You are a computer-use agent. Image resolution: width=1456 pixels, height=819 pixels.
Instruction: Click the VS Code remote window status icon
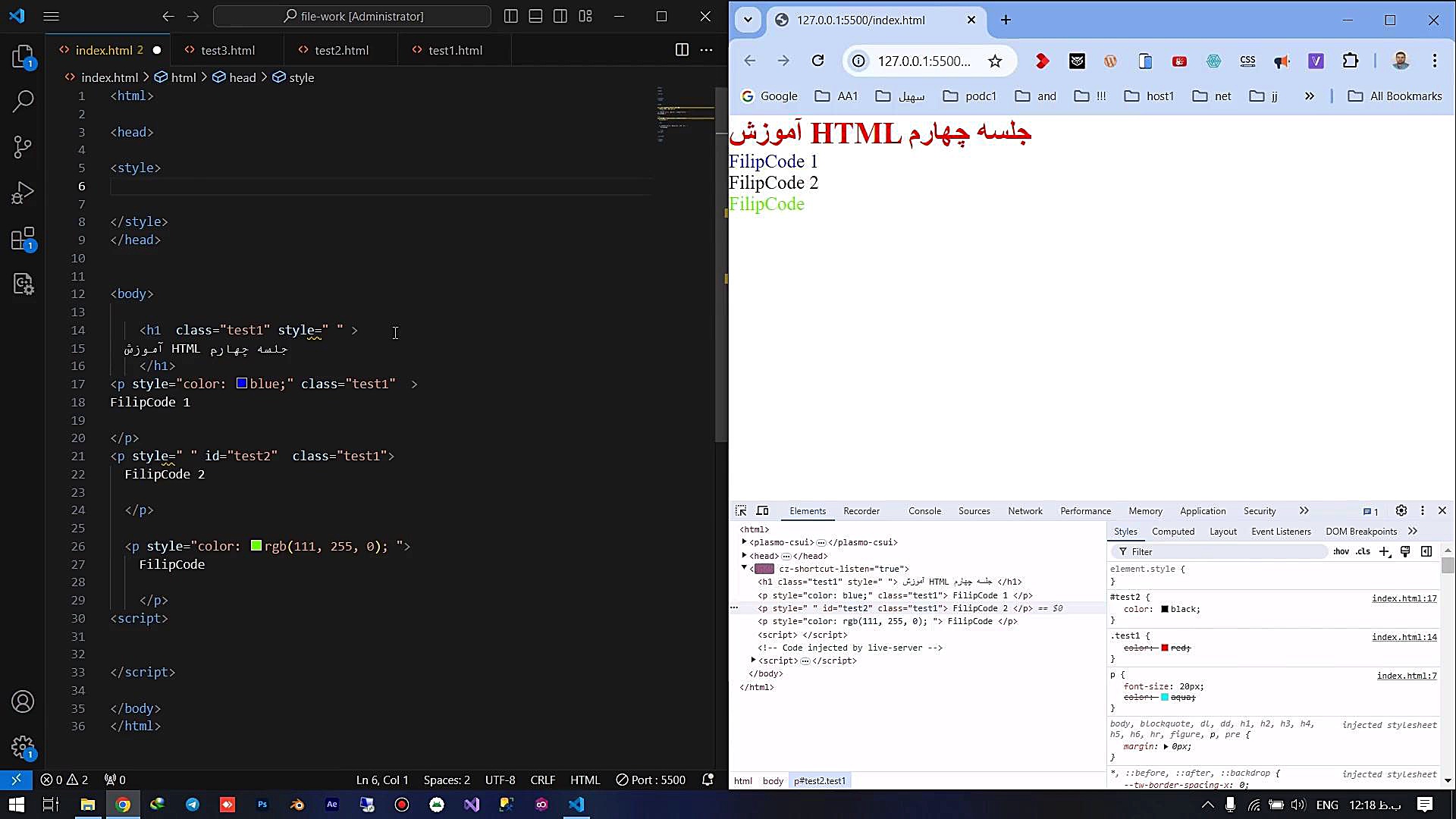[16, 780]
